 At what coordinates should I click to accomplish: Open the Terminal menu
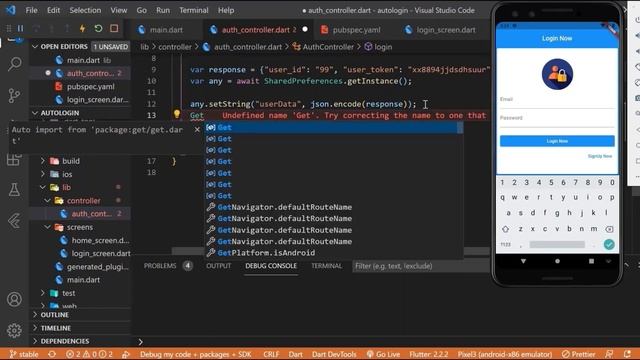(x=193, y=10)
